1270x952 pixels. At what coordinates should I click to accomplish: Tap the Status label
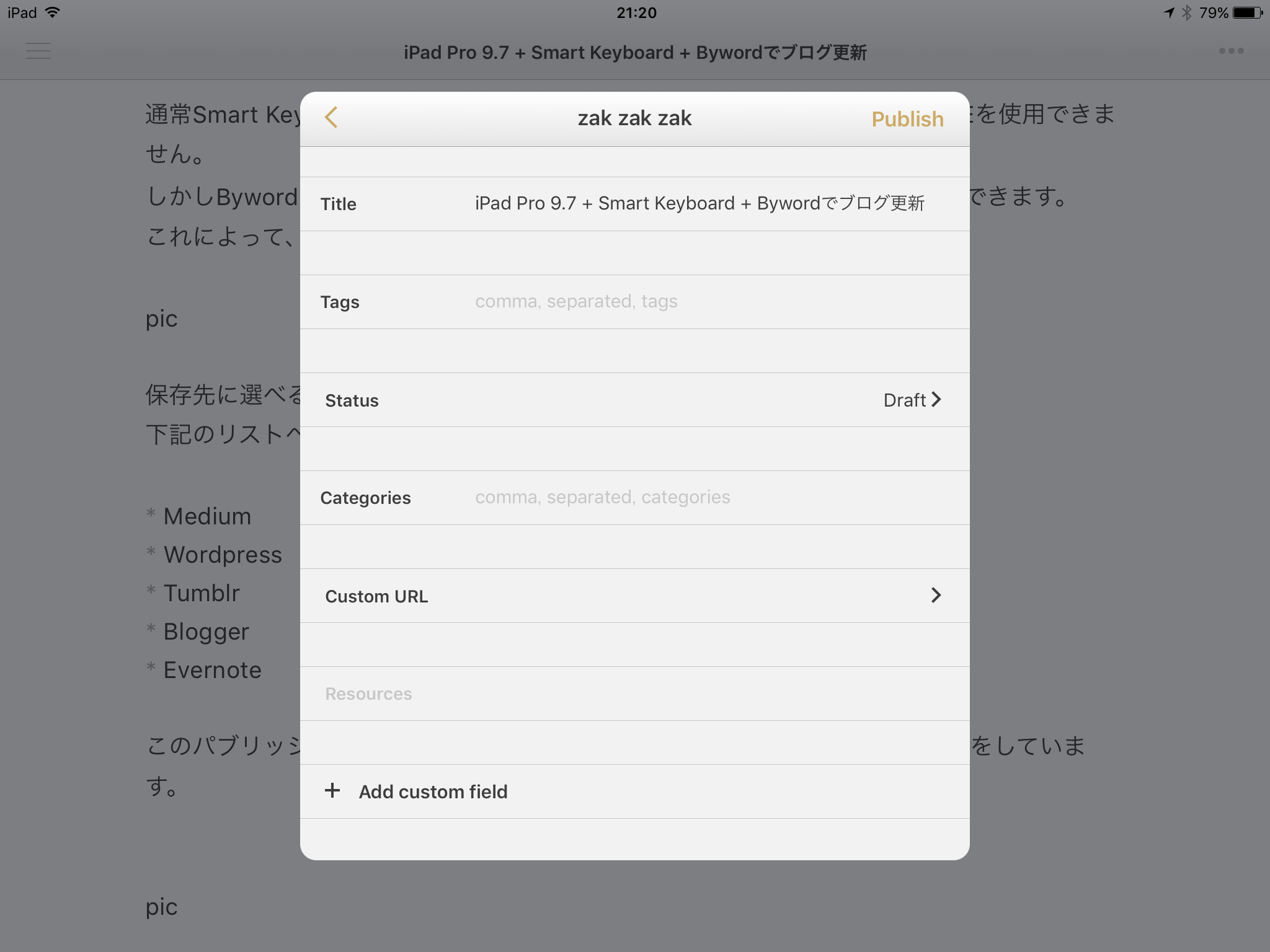352,400
